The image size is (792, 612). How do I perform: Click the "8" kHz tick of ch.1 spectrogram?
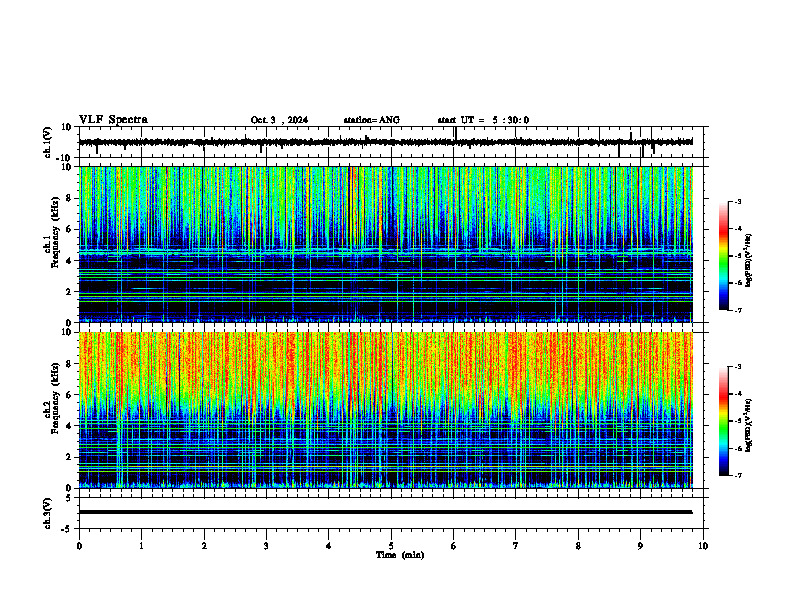69,198
